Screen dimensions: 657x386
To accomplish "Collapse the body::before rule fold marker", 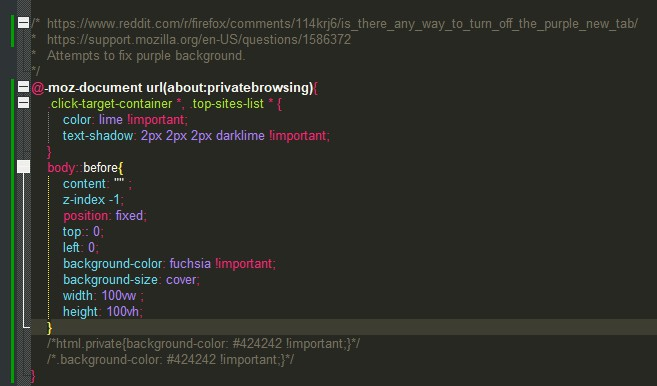I will pos(23,167).
